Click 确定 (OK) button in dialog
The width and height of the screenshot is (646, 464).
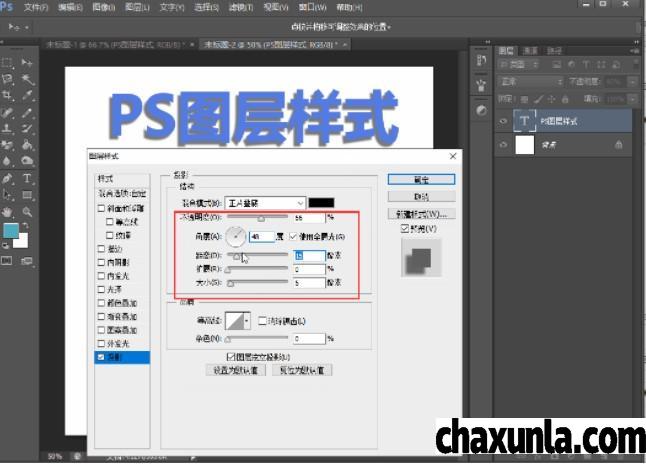pyautogui.click(x=421, y=179)
